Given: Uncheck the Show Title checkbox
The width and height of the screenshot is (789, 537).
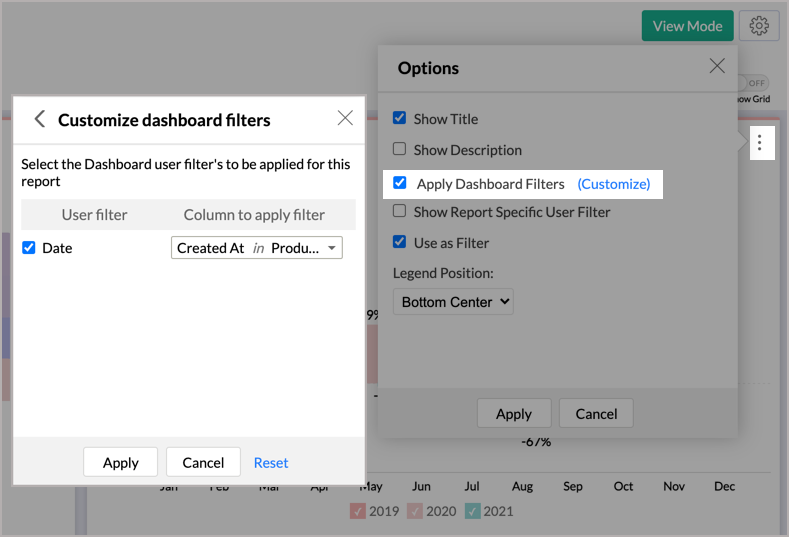Looking at the screenshot, I should pos(400,118).
